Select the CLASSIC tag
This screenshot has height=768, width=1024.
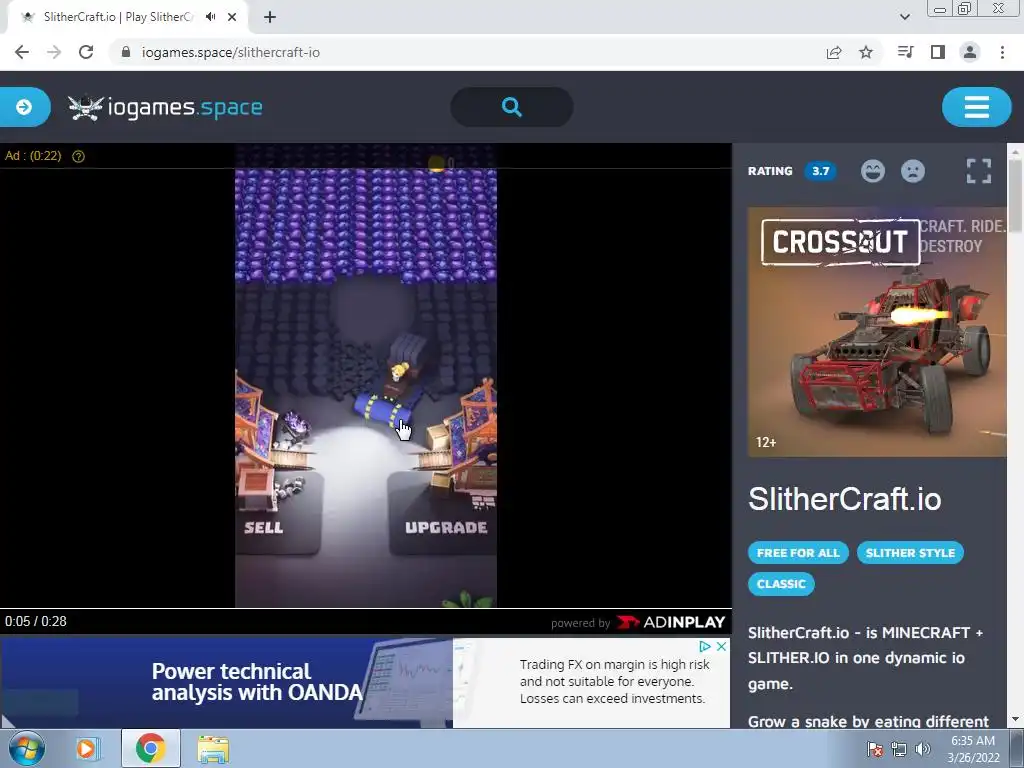point(781,584)
